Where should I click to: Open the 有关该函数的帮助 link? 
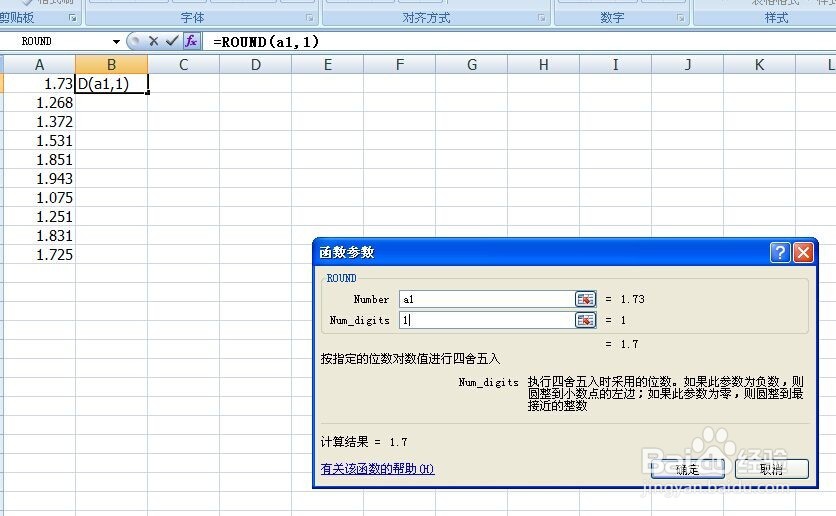pos(377,469)
